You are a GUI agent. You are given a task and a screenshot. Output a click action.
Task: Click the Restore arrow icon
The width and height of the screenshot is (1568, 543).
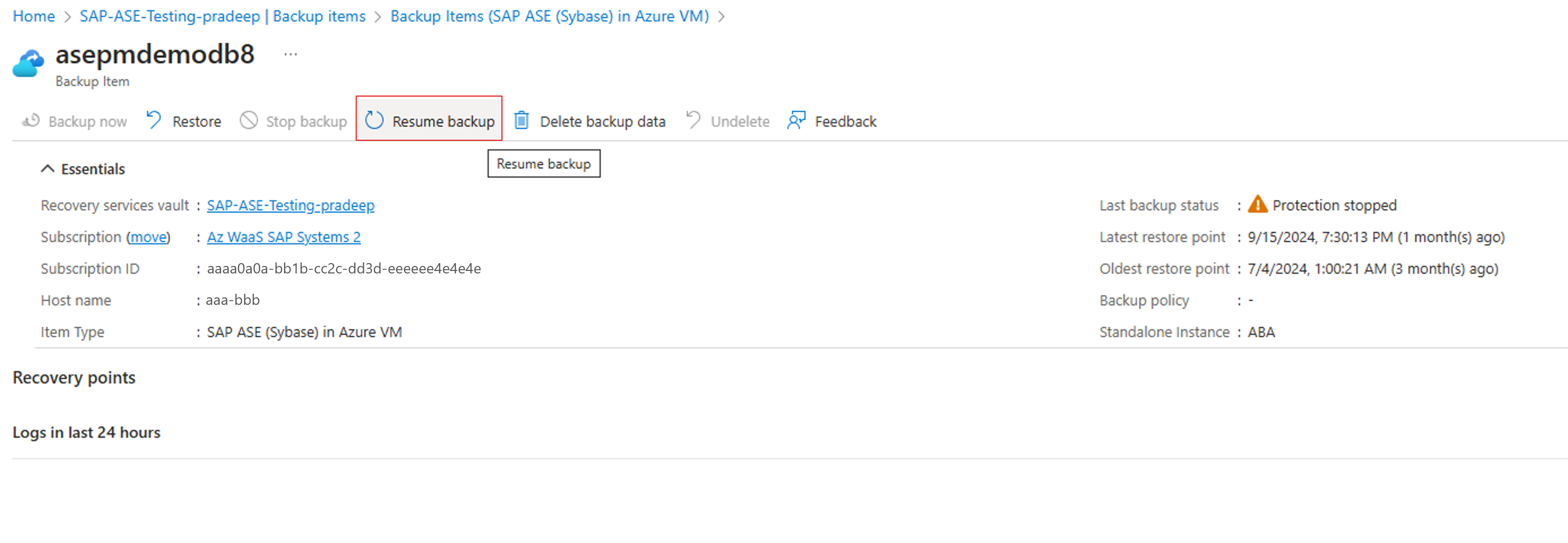154,120
